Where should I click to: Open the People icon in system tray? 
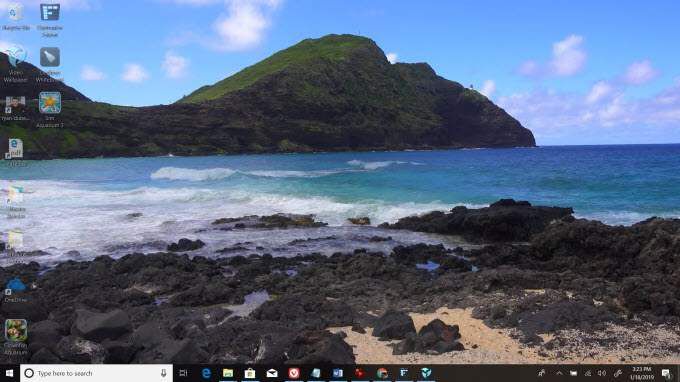[542, 373]
